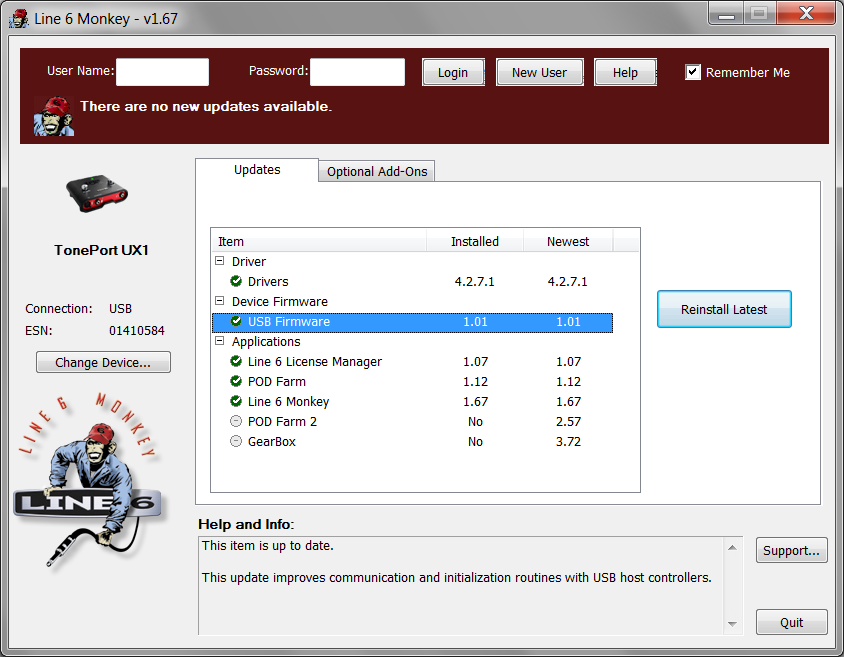The height and width of the screenshot is (657, 844).
Task: Click the 'This item is up to date.' text
Action: pyautogui.click(x=268, y=546)
